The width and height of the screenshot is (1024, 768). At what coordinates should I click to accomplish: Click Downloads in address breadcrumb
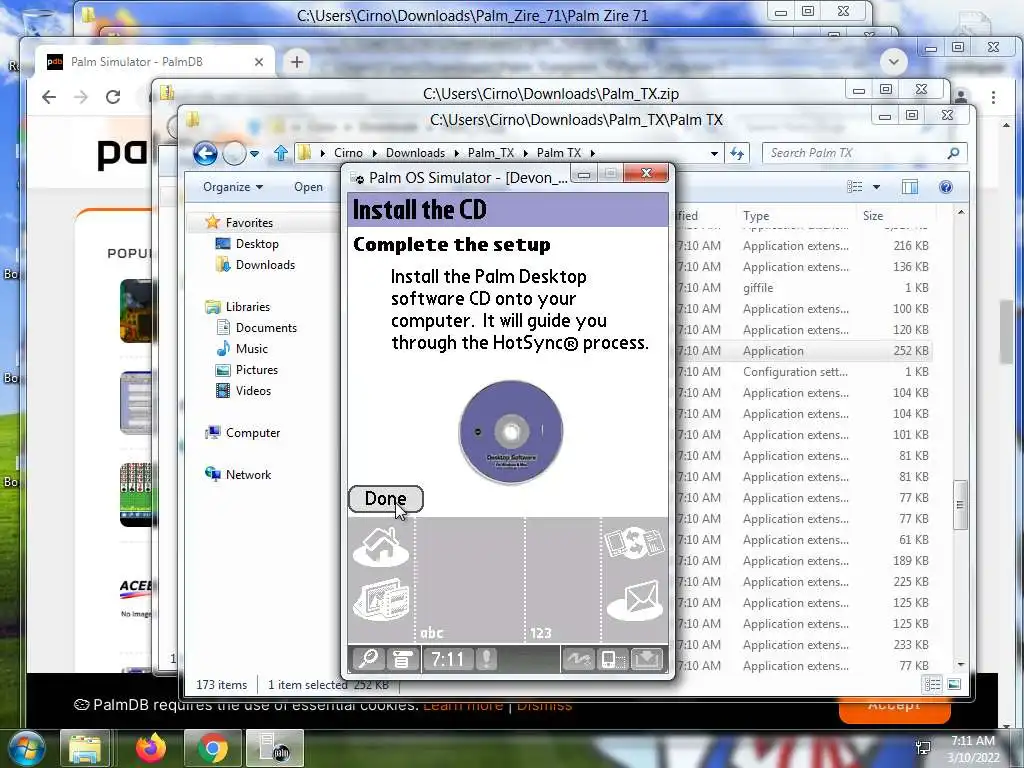point(415,153)
